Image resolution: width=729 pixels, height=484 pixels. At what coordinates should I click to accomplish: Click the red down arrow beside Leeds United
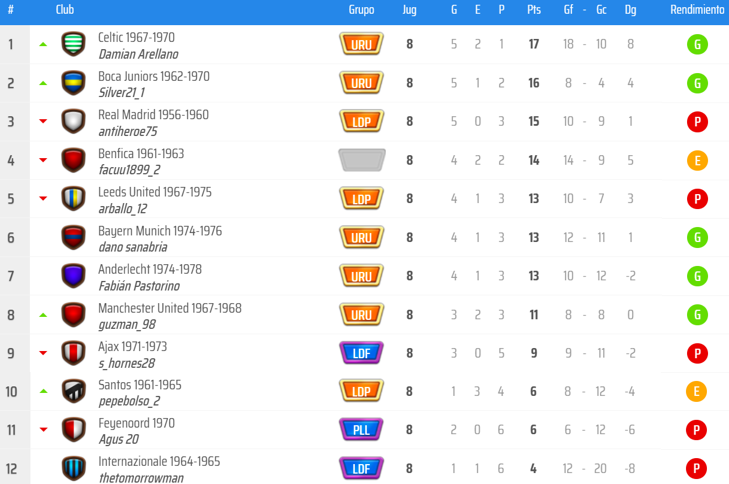coord(43,199)
